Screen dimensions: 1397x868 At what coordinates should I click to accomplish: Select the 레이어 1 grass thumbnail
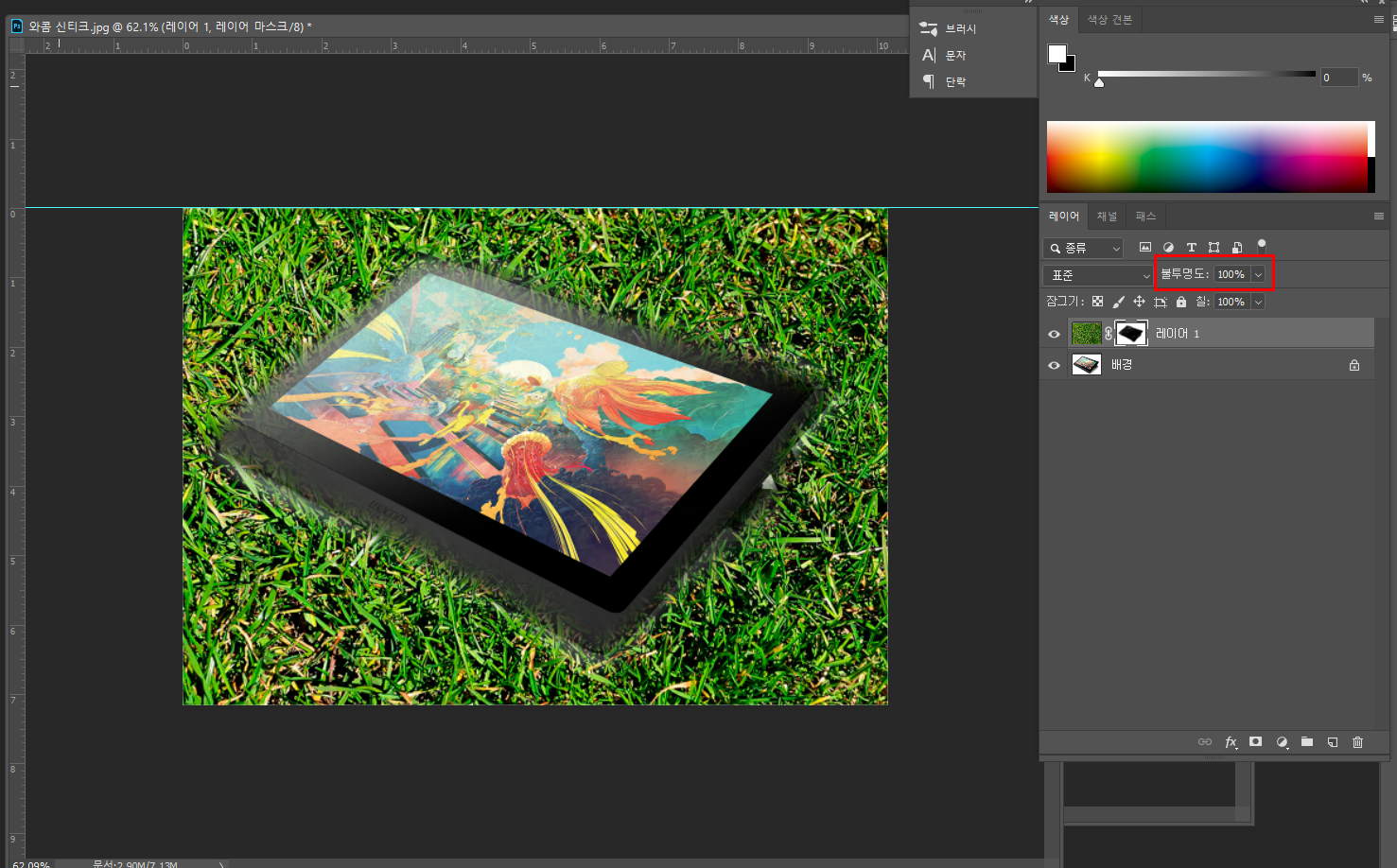[1087, 334]
